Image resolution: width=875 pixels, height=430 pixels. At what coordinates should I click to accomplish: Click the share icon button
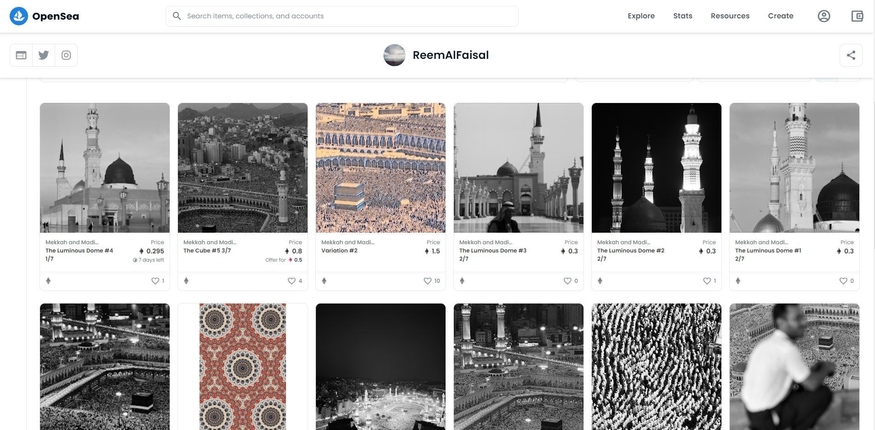[851, 55]
